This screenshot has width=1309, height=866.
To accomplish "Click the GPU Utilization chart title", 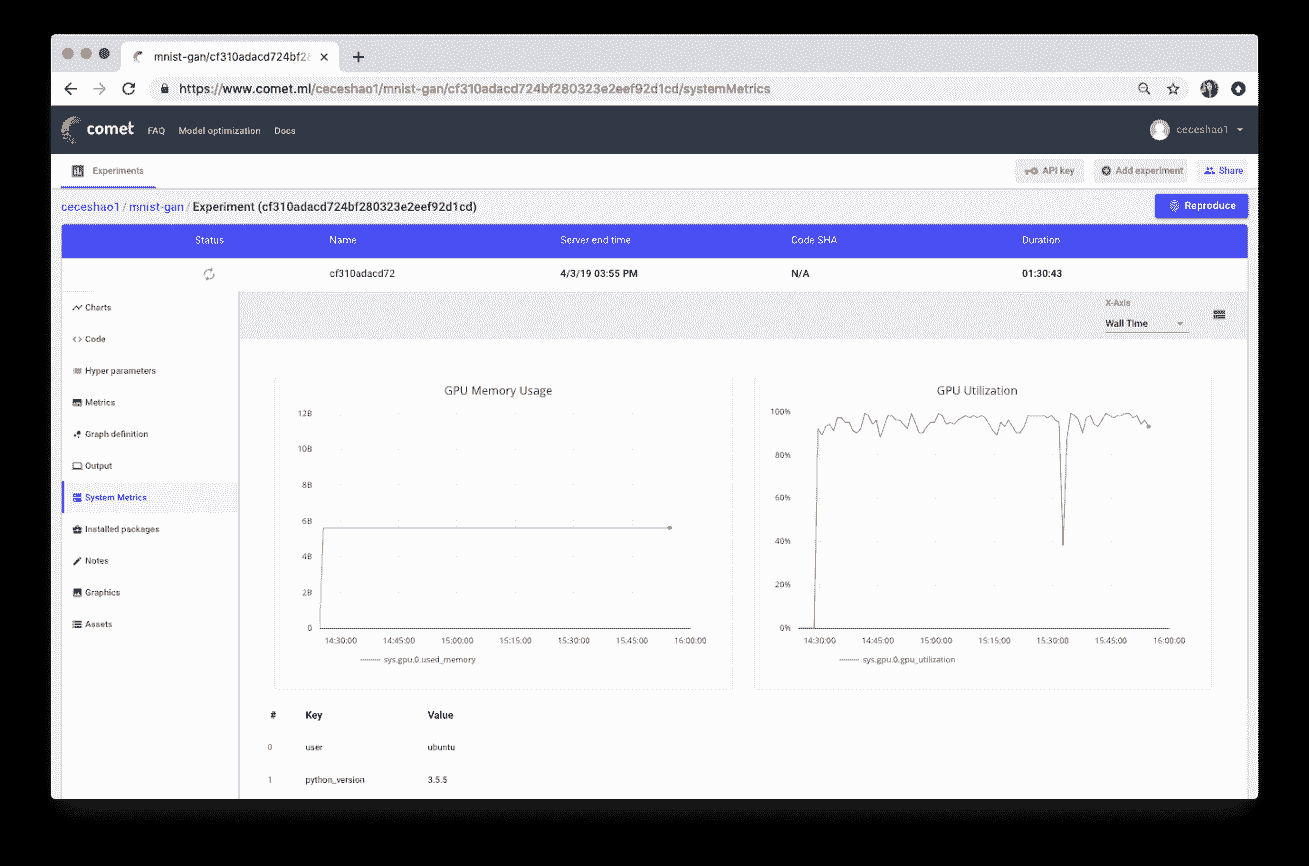I will coord(977,391).
